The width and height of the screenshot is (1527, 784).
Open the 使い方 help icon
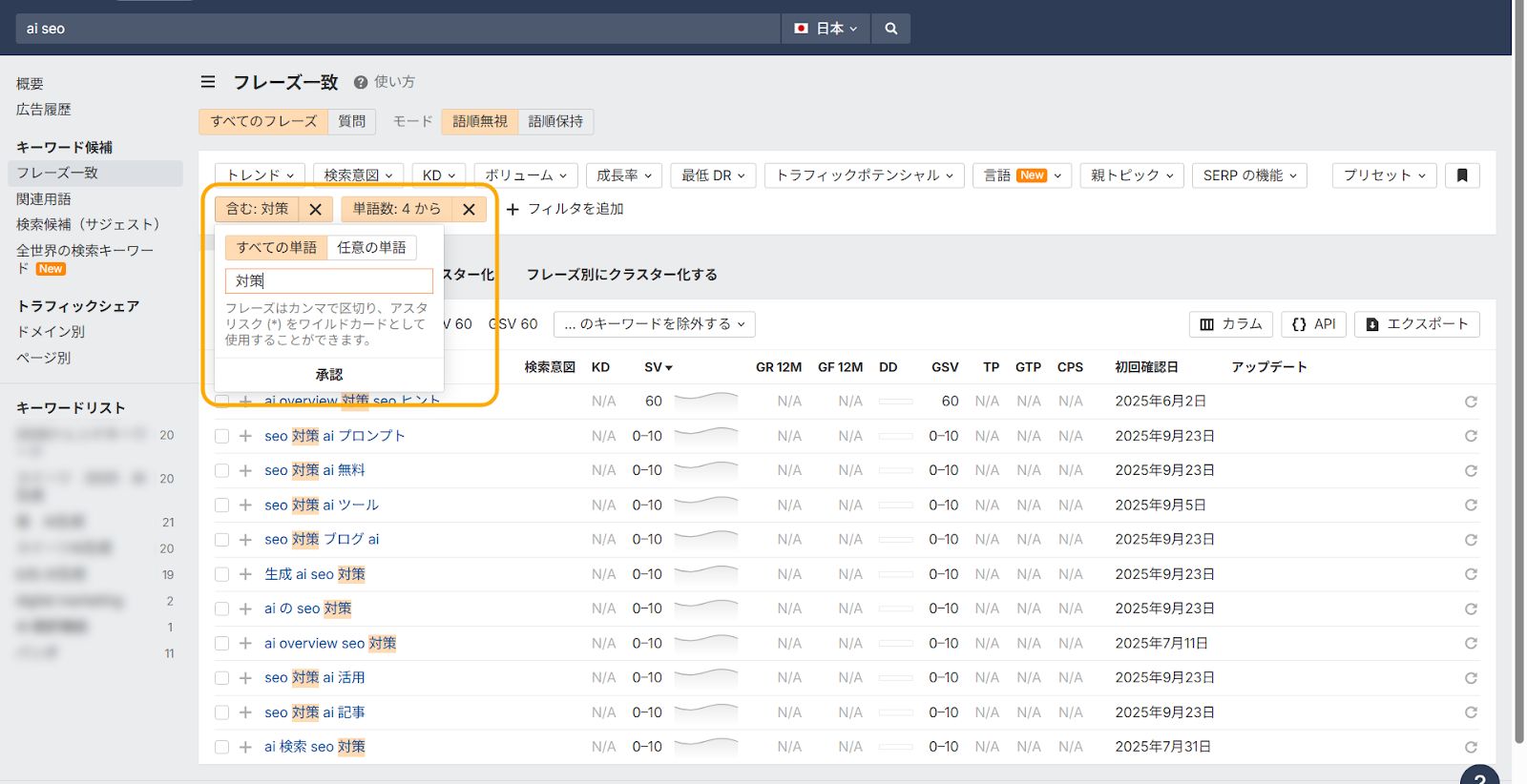pyautogui.click(x=360, y=82)
